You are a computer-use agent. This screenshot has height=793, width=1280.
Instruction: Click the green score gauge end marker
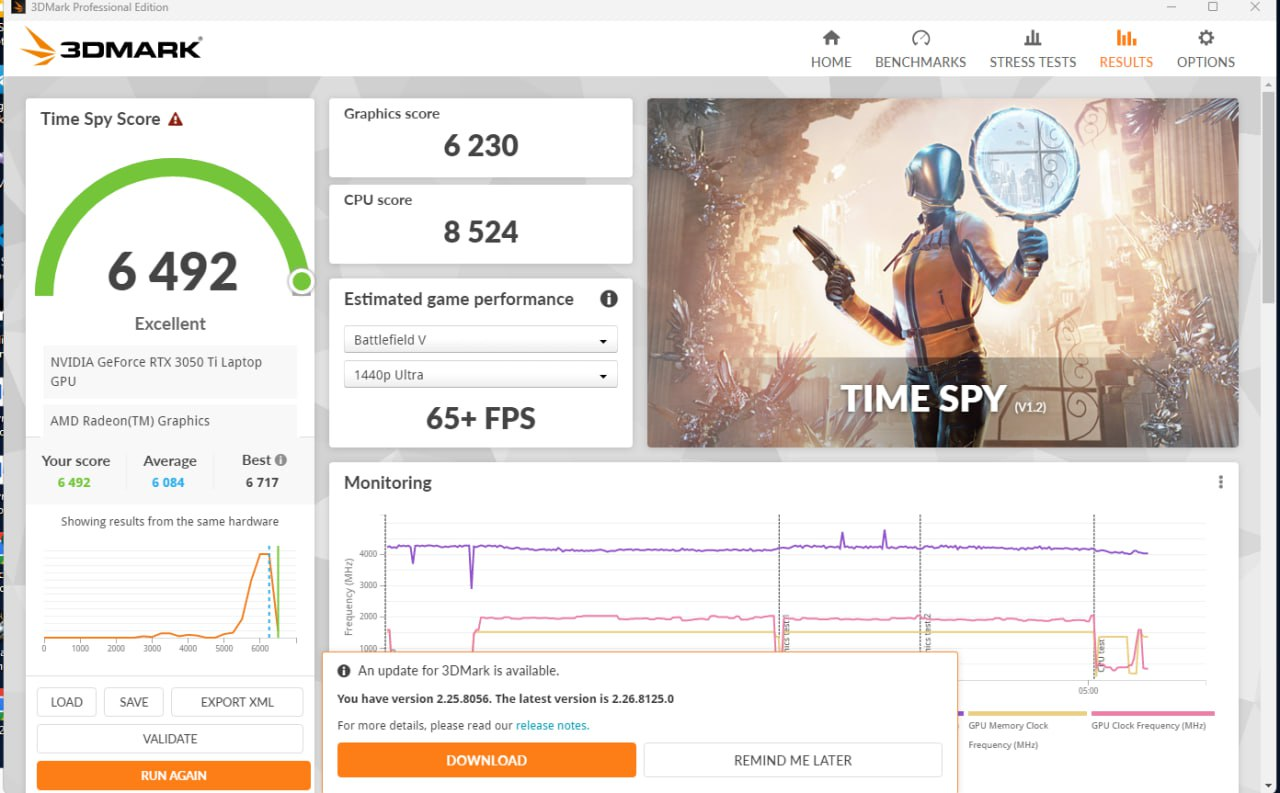tap(301, 282)
